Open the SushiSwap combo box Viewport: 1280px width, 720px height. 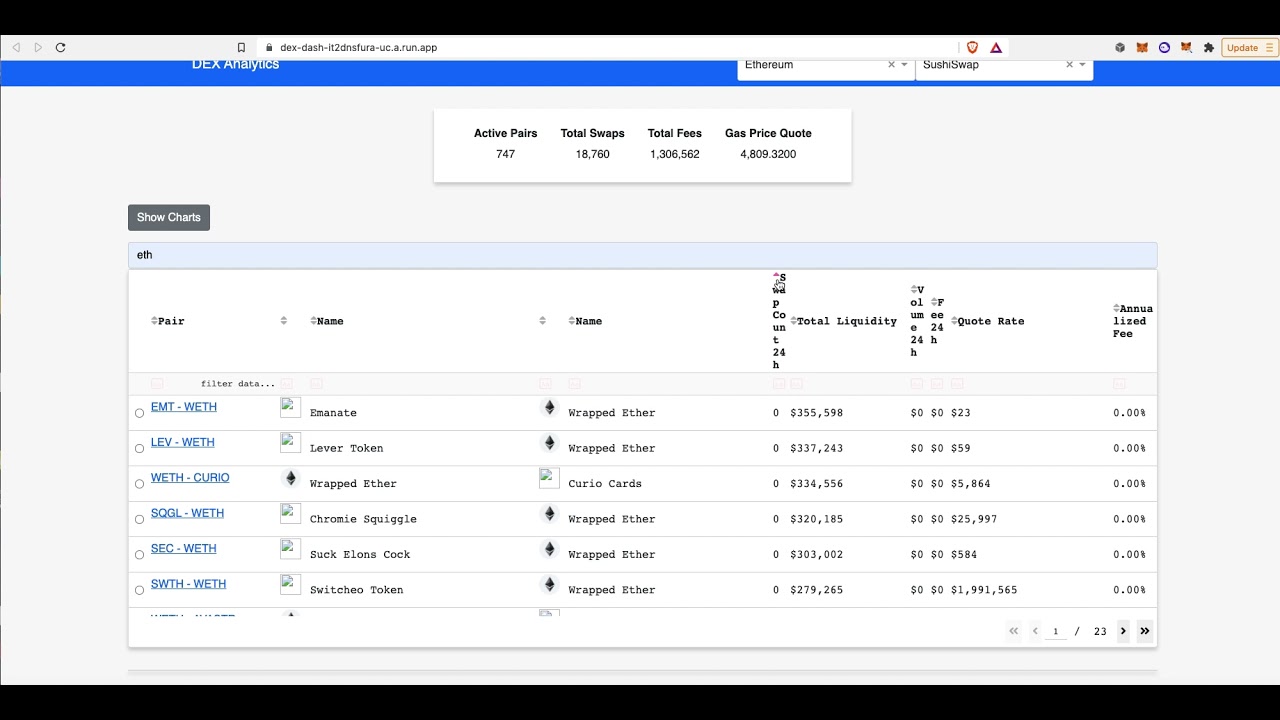click(x=1004, y=68)
